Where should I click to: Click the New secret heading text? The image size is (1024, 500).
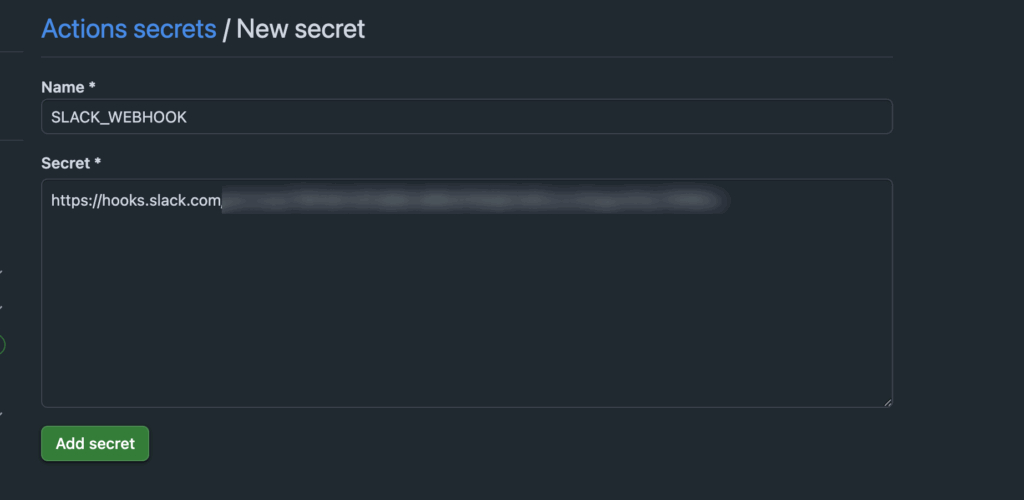pyautogui.click(x=300, y=29)
